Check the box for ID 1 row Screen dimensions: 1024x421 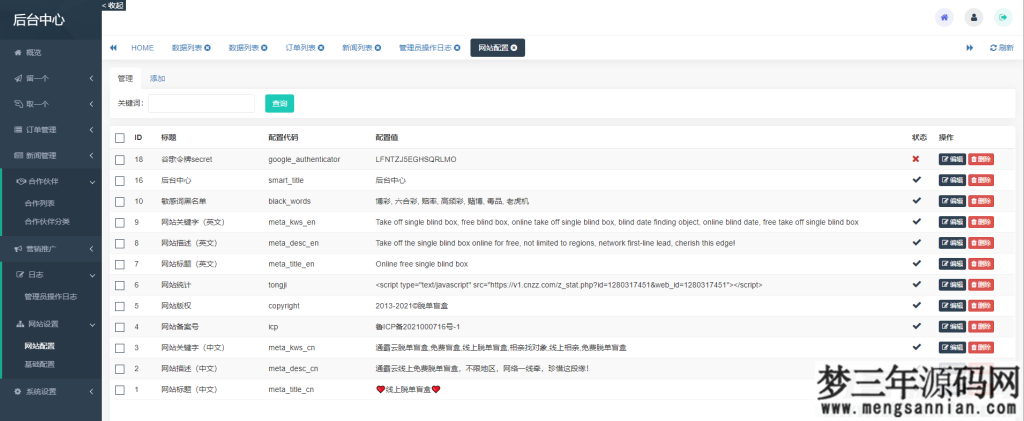[x=120, y=390]
